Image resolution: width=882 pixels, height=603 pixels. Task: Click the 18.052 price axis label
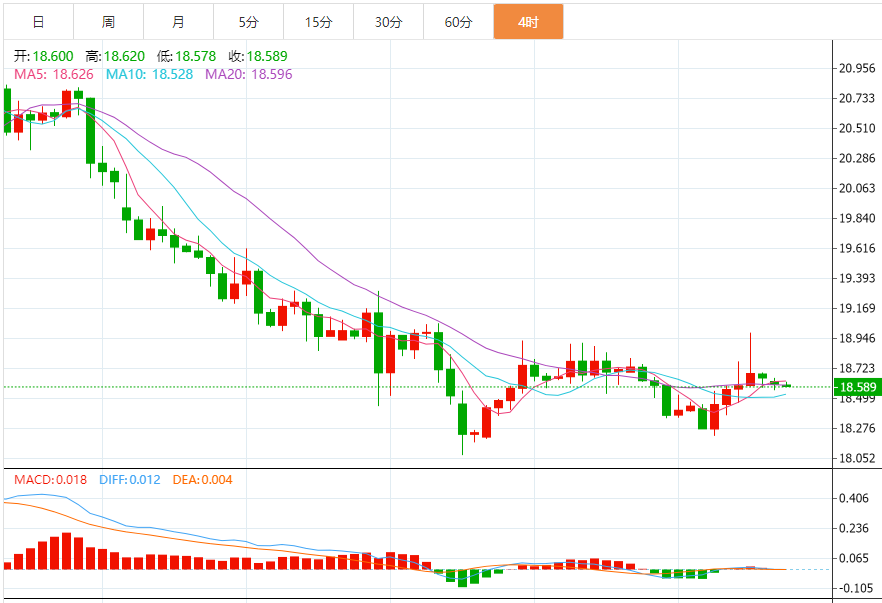coord(857,458)
